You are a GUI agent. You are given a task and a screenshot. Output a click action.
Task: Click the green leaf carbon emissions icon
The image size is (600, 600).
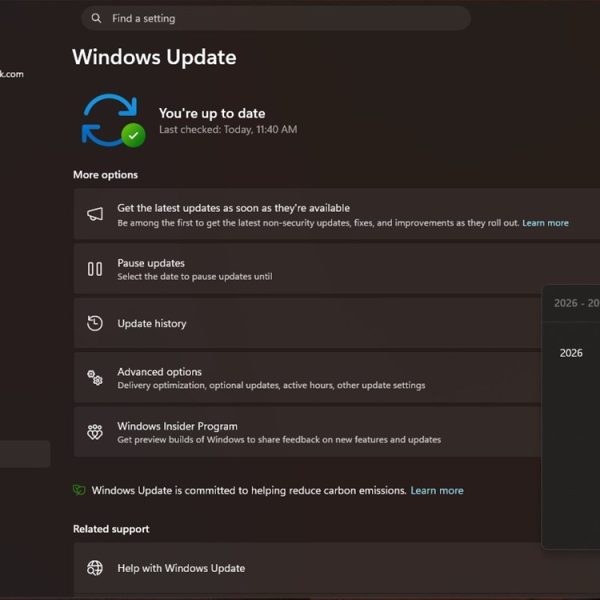(x=79, y=490)
